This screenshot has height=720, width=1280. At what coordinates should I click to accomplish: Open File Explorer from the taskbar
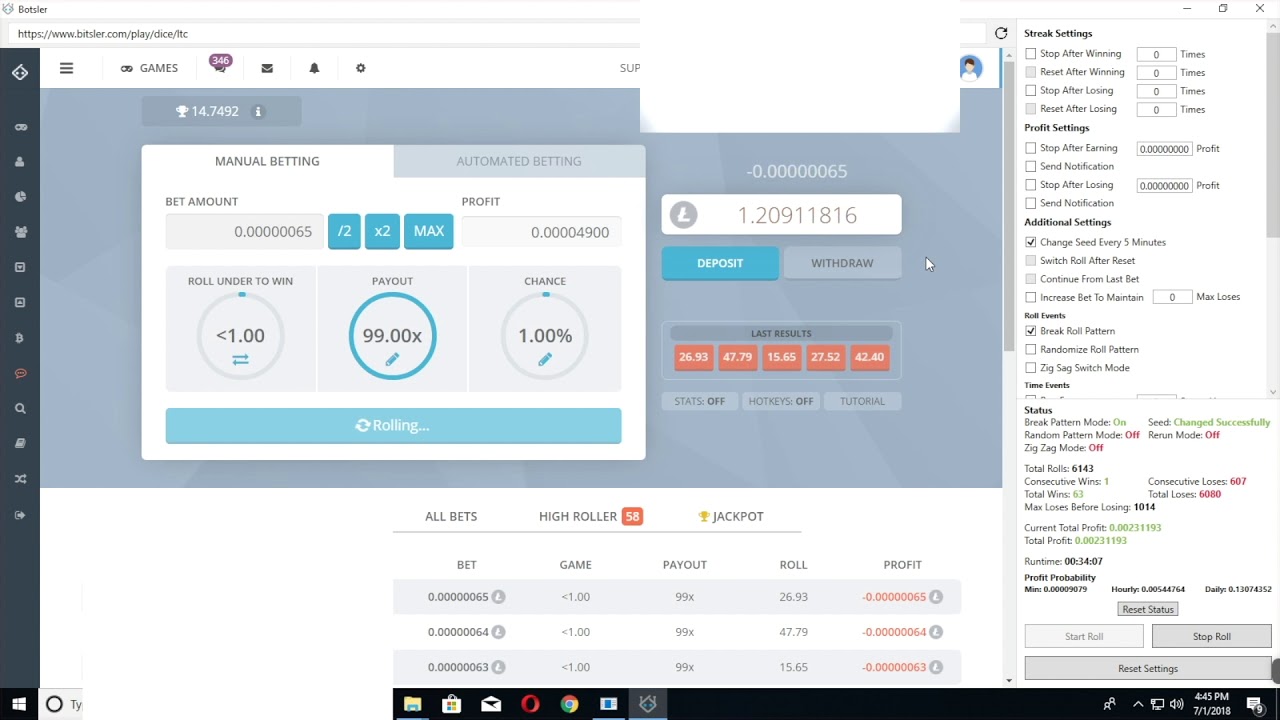tap(412, 704)
